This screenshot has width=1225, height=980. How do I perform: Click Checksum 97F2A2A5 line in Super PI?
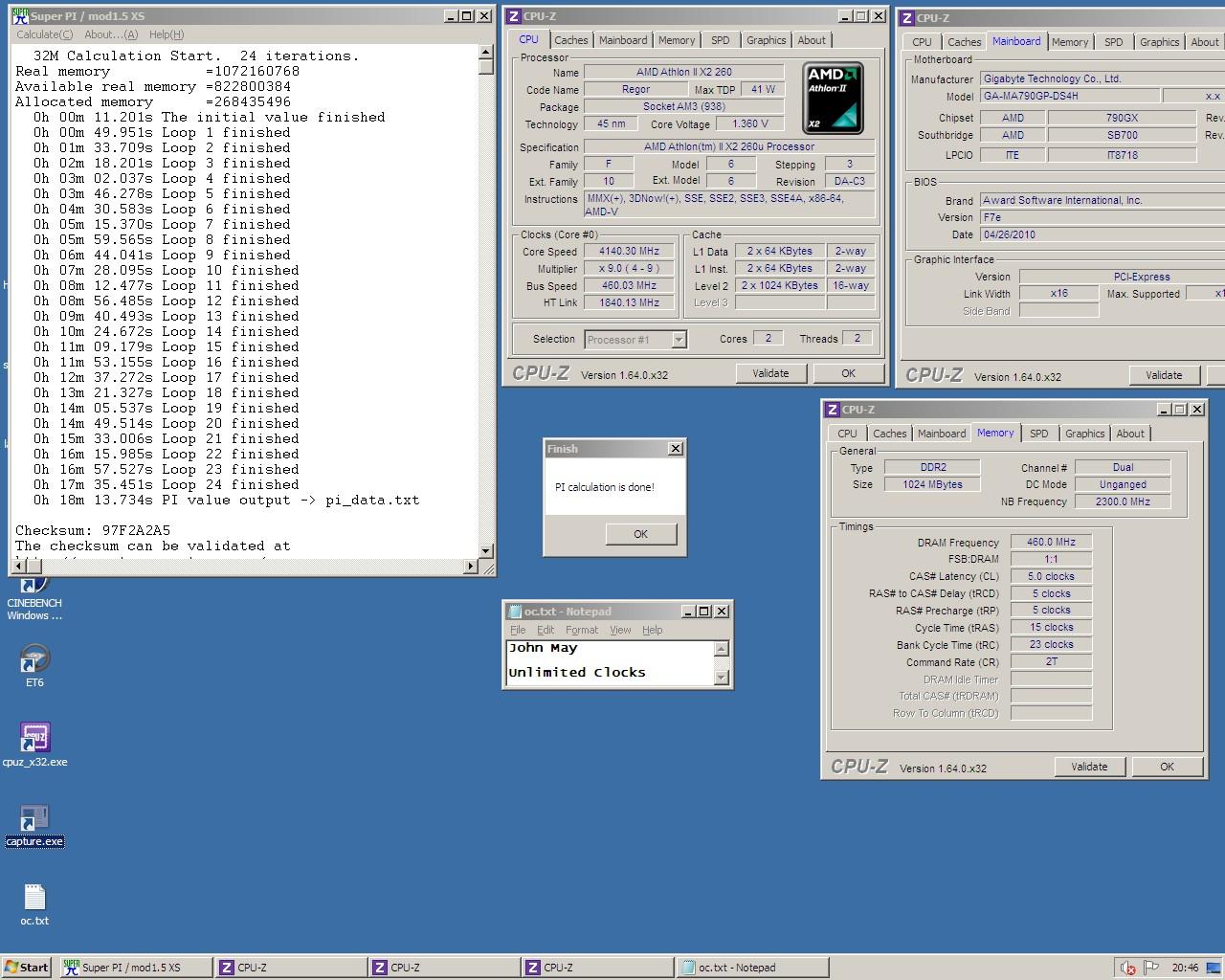pyautogui.click(x=93, y=530)
